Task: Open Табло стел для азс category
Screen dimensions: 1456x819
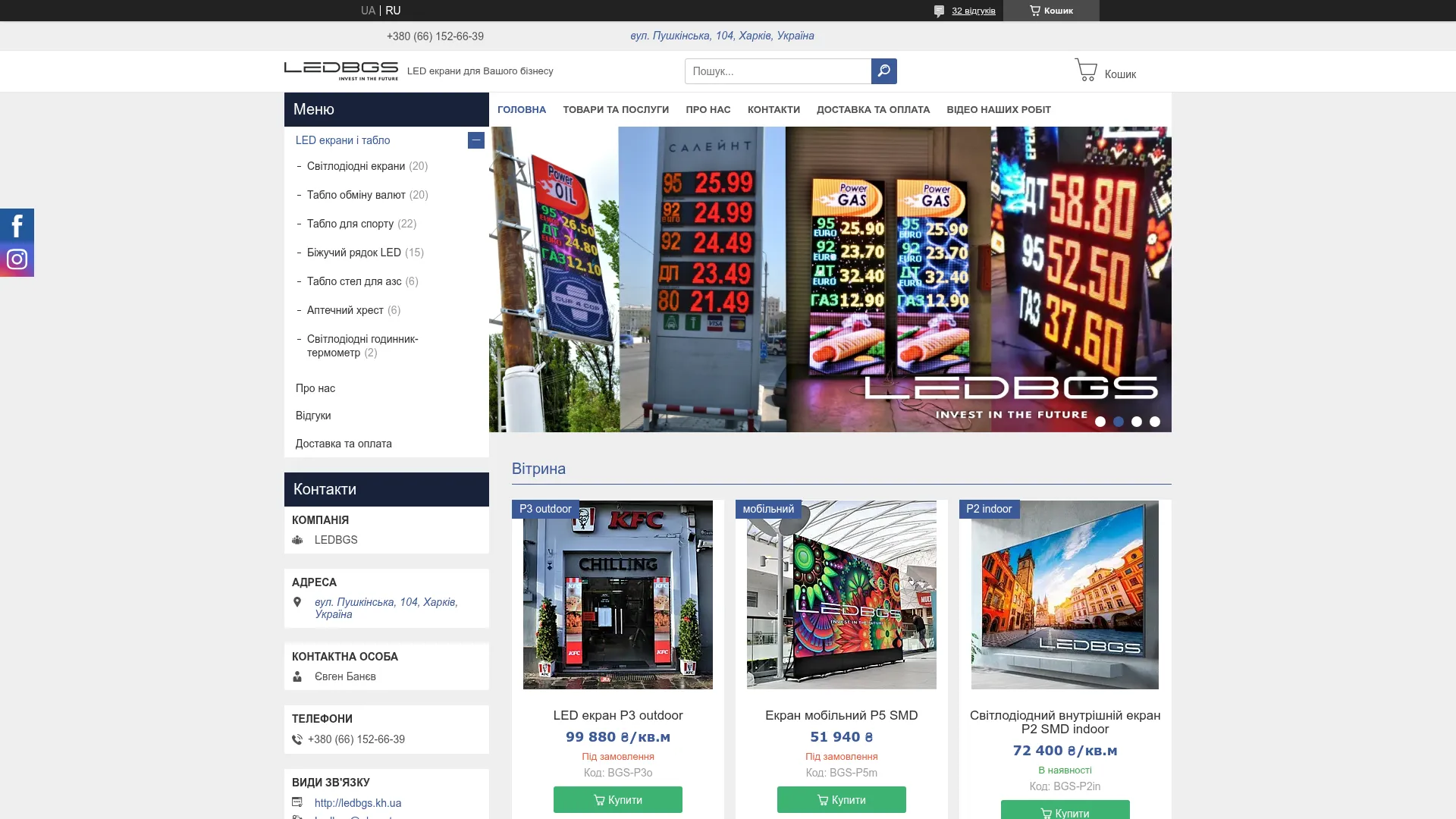Action: pyautogui.click(x=354, y=281)
